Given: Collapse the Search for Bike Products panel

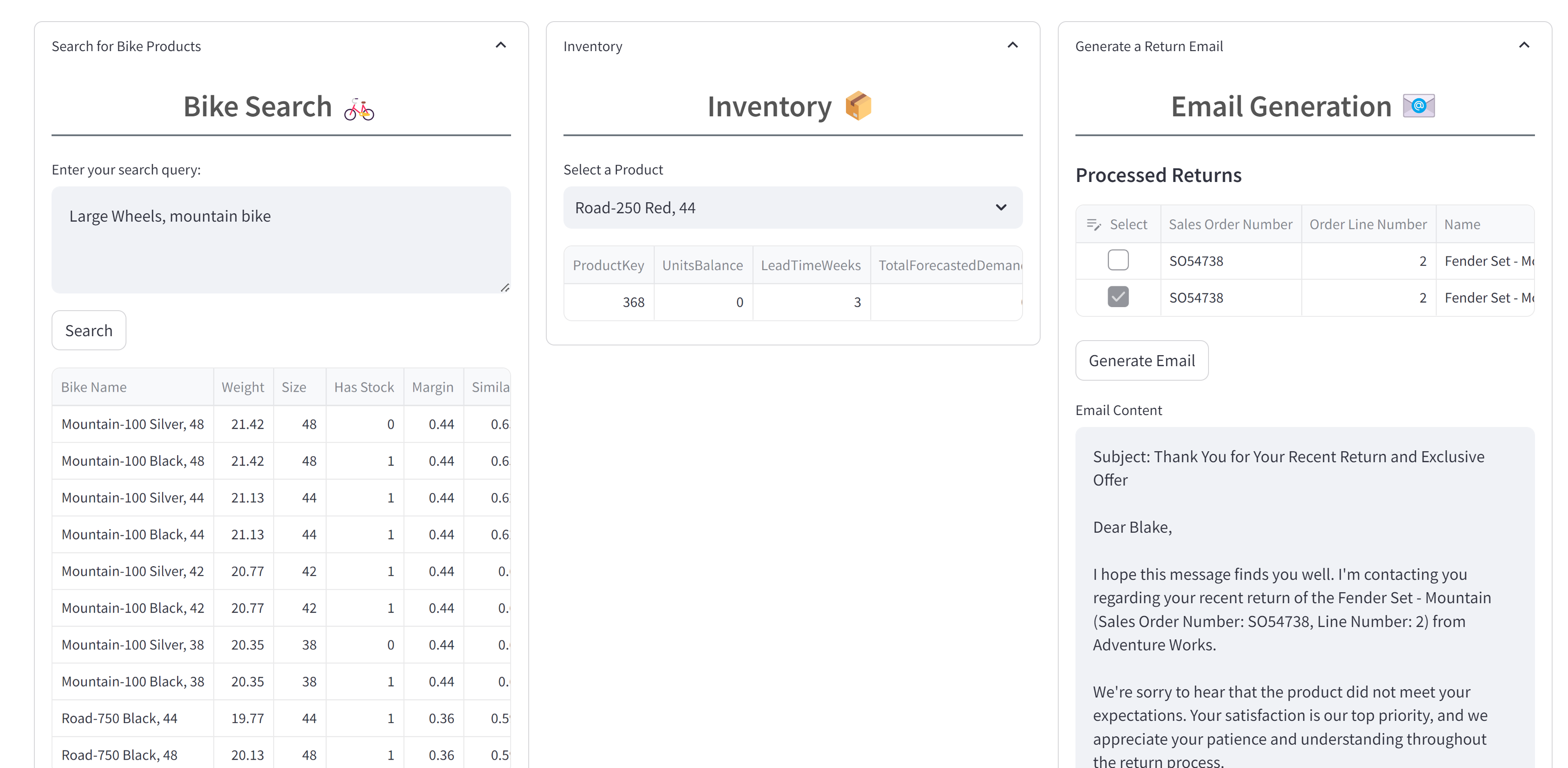Looking at the screenshot, I should [500, 46].
